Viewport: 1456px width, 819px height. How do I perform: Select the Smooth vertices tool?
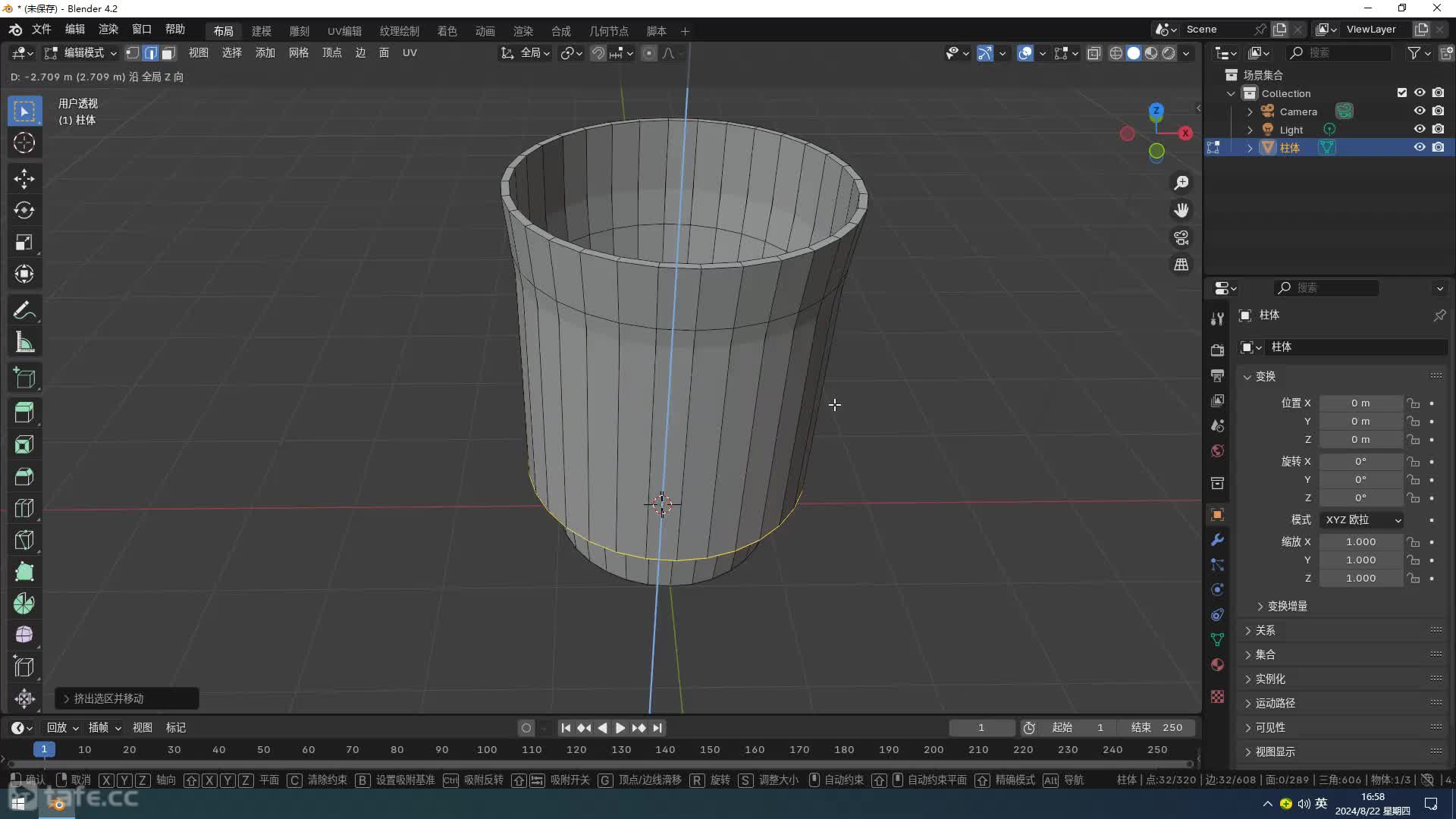(24, 635)
